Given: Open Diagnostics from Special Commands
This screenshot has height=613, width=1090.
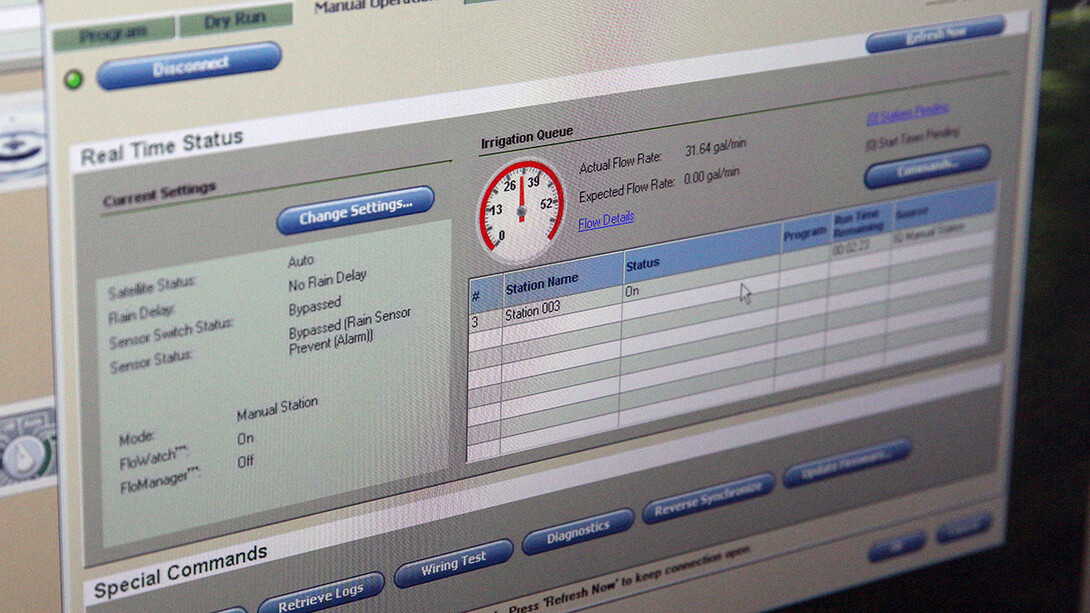Looking at the screenshot, I should 578,531.
